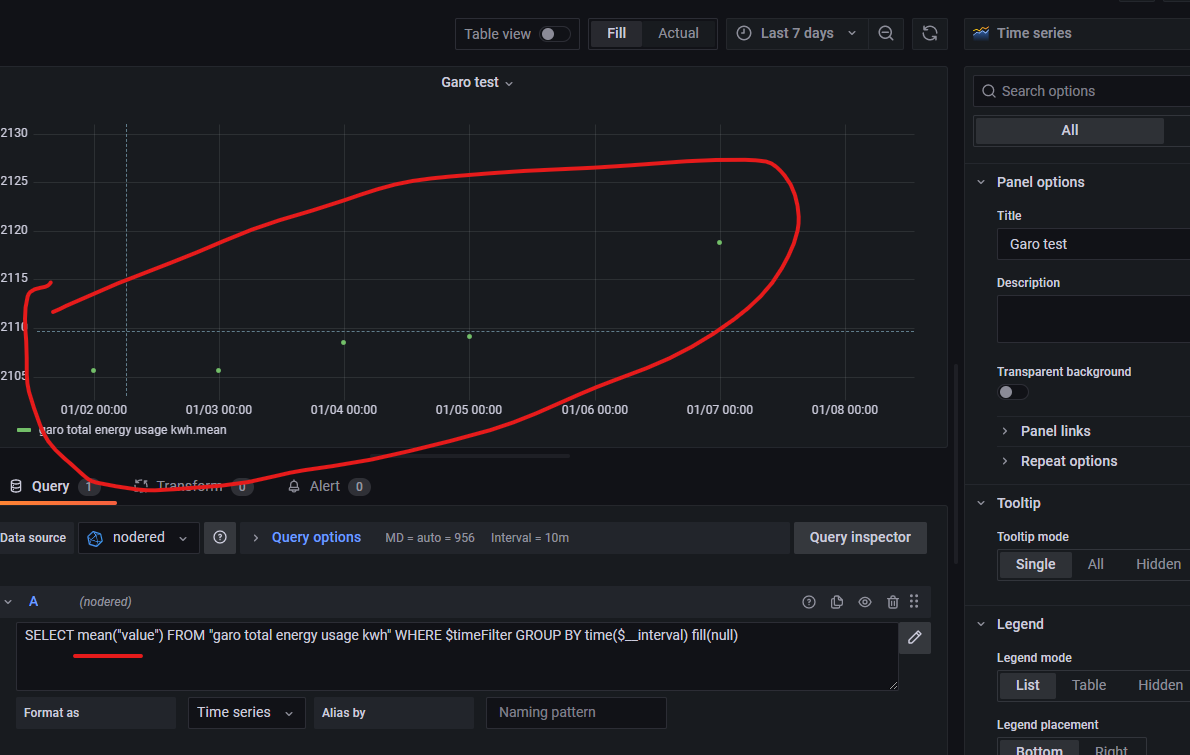
Task: Open the Format as Time series dropdown
Action: click(247, 713)
